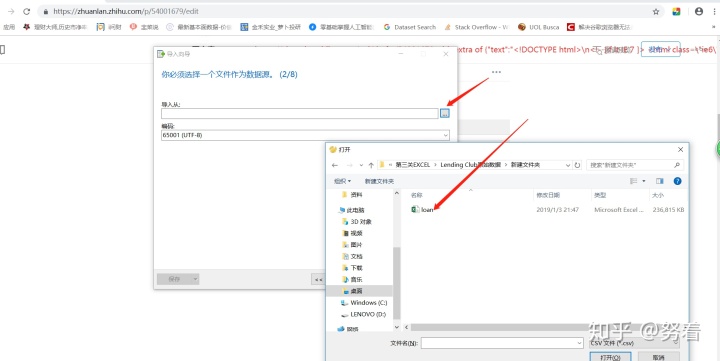This screenshot has height=361, width=720.
Task: Open the Organize menu in the file dialog
Action: point(342,181)
